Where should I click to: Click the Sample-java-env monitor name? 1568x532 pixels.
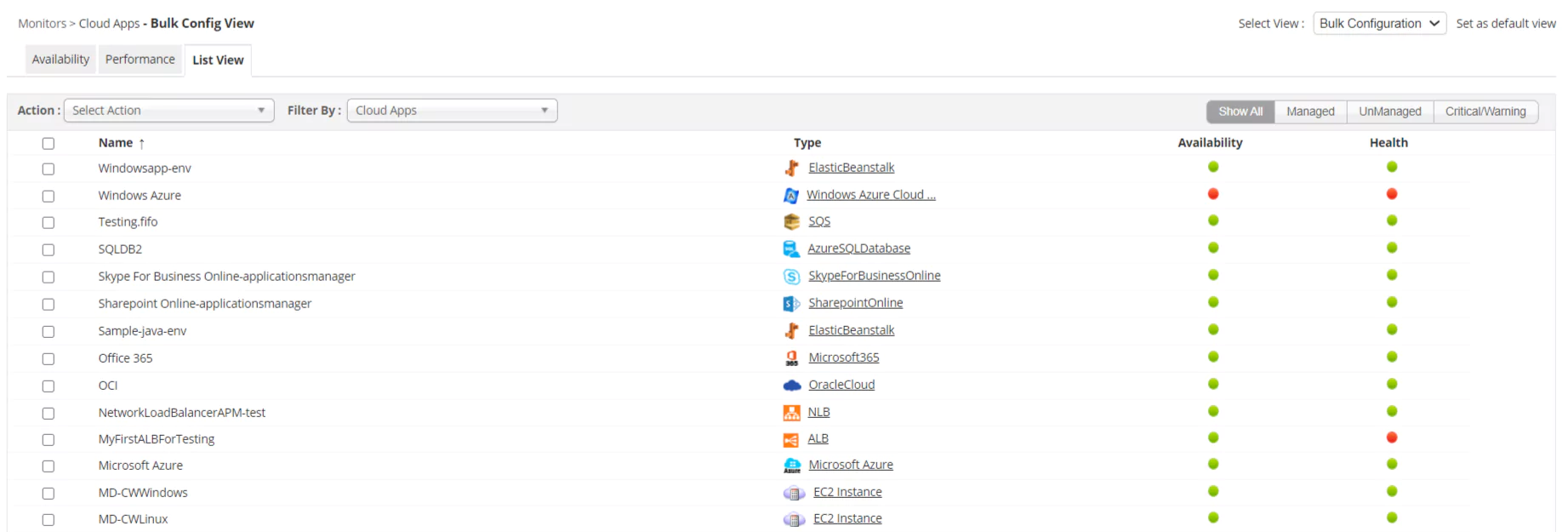[142, 331]
